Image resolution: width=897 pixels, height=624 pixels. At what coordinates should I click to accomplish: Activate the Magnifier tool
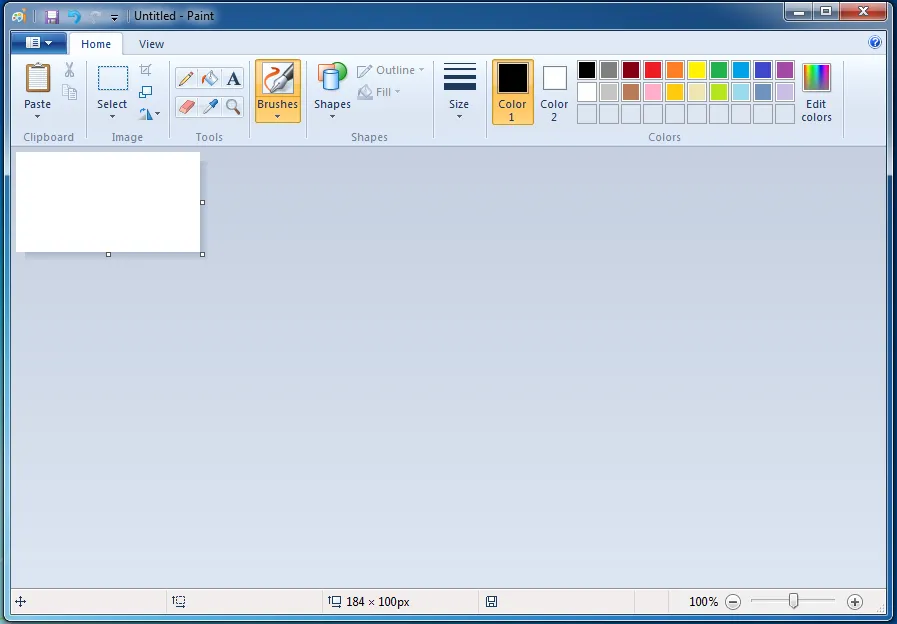[233, 106]
